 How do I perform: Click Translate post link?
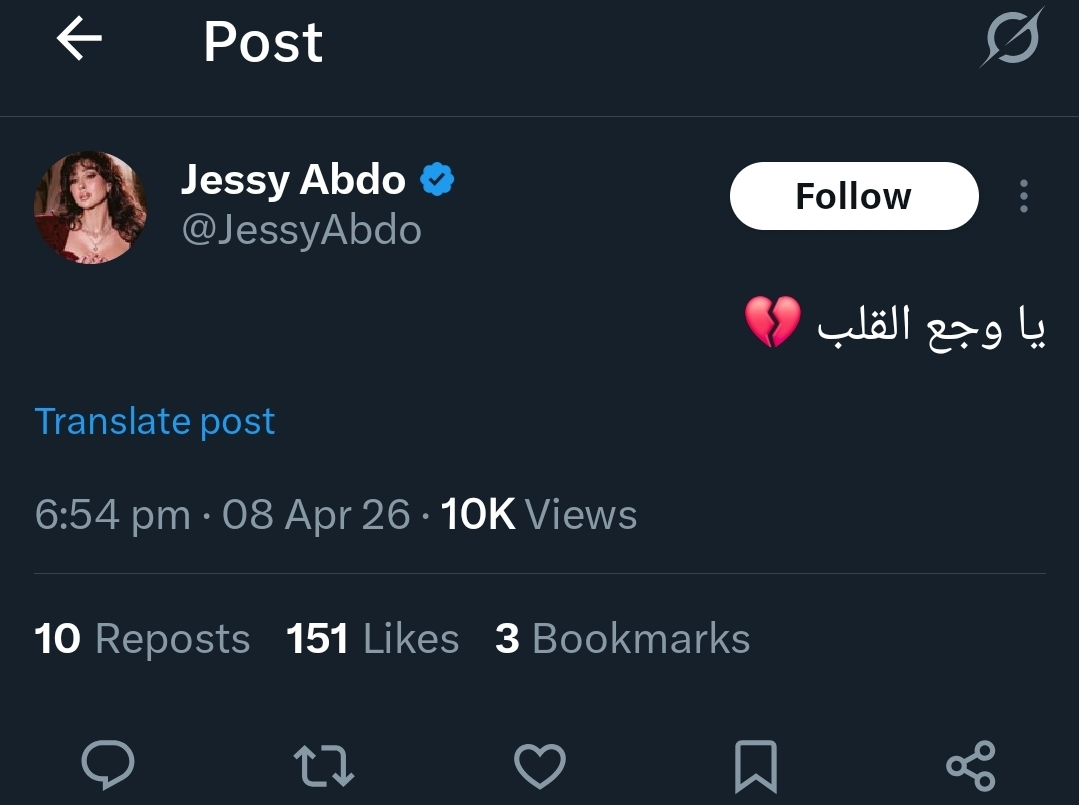click(155, 421)
